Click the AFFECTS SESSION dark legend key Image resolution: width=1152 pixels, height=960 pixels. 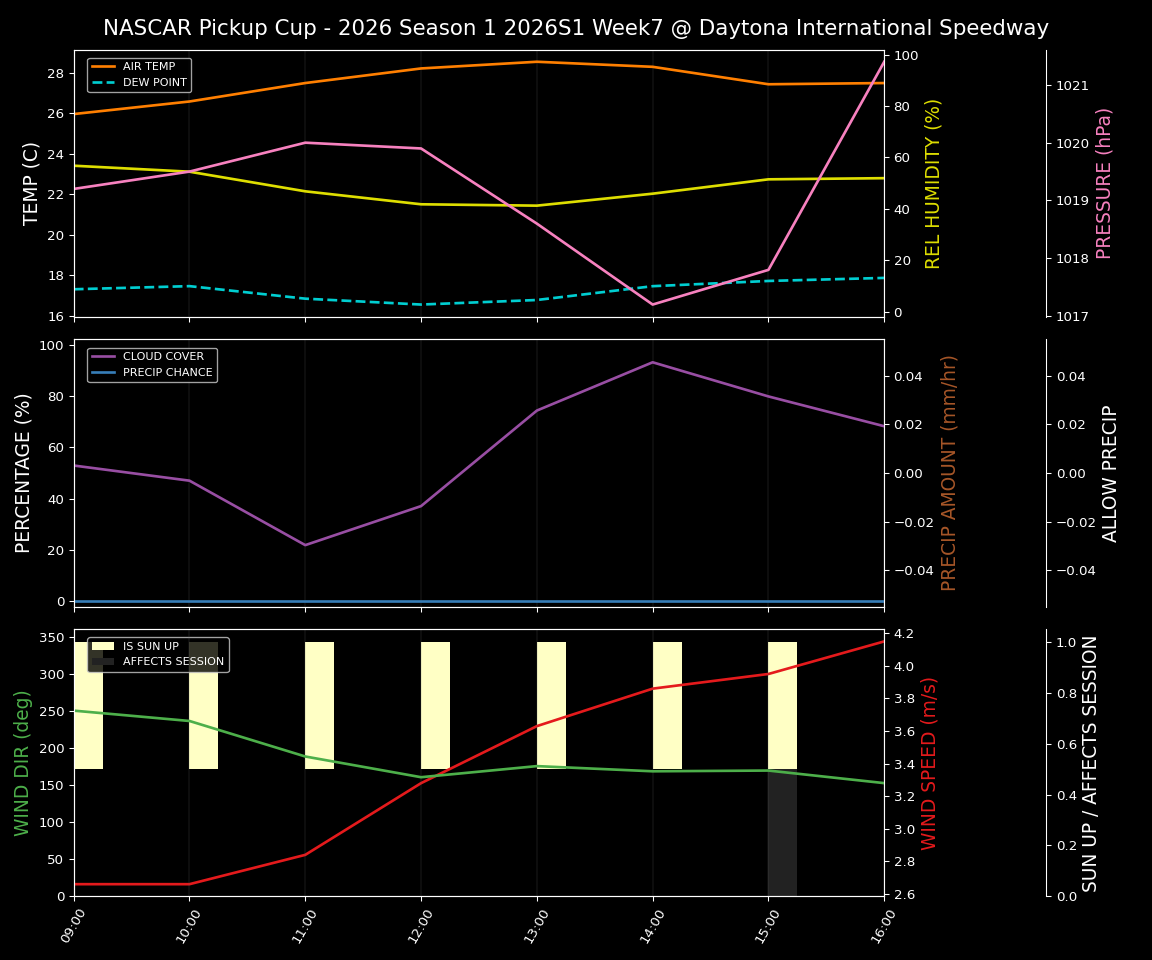(104, 662)
